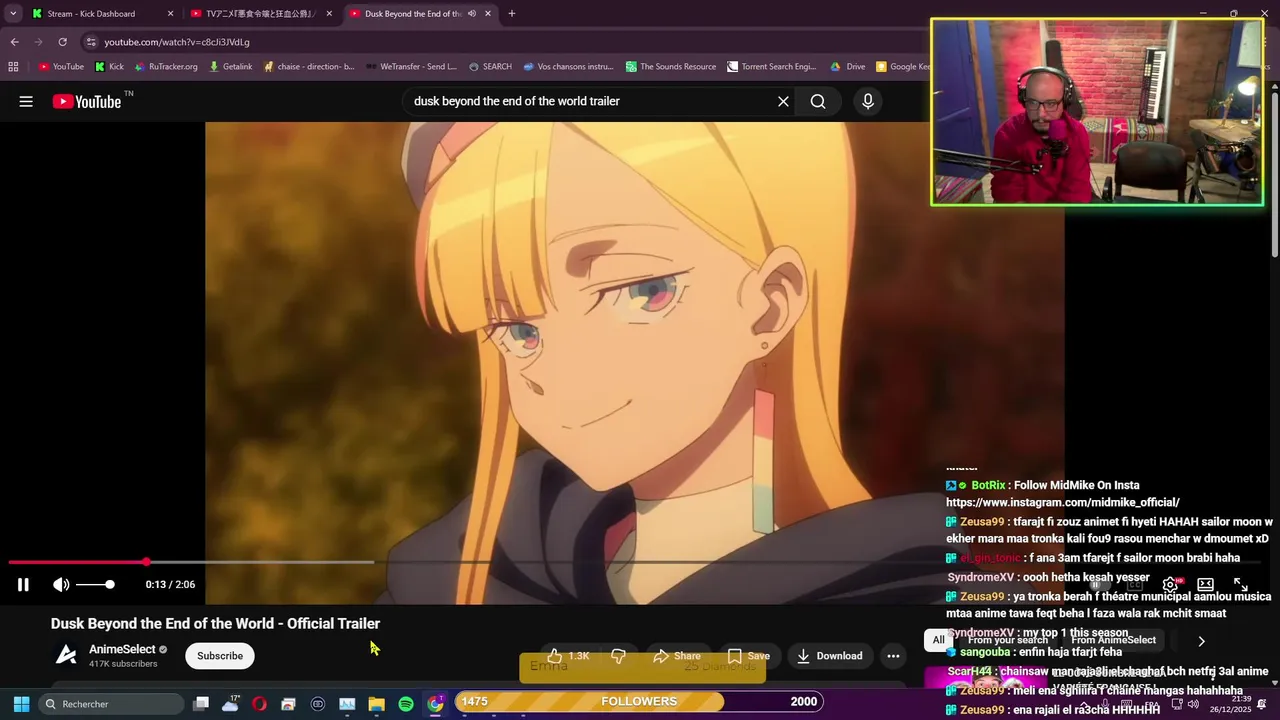This screenshot has width=1280, height=720.
Task: Mute the video with speaker icon
Action: (61, 585)
